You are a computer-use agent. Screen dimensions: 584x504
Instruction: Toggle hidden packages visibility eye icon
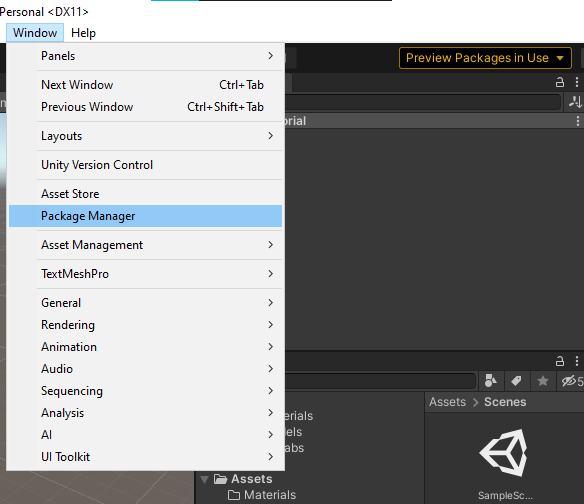tap(571, 381)
